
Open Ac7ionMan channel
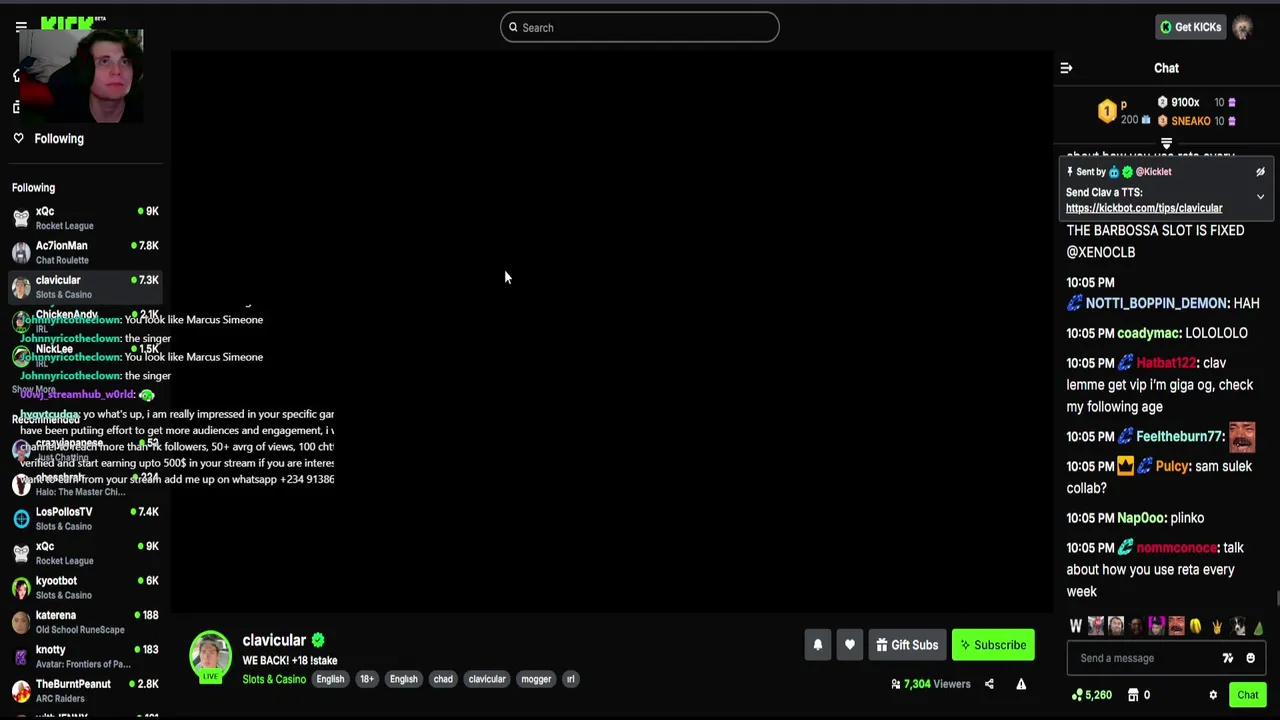pos(85,252)
